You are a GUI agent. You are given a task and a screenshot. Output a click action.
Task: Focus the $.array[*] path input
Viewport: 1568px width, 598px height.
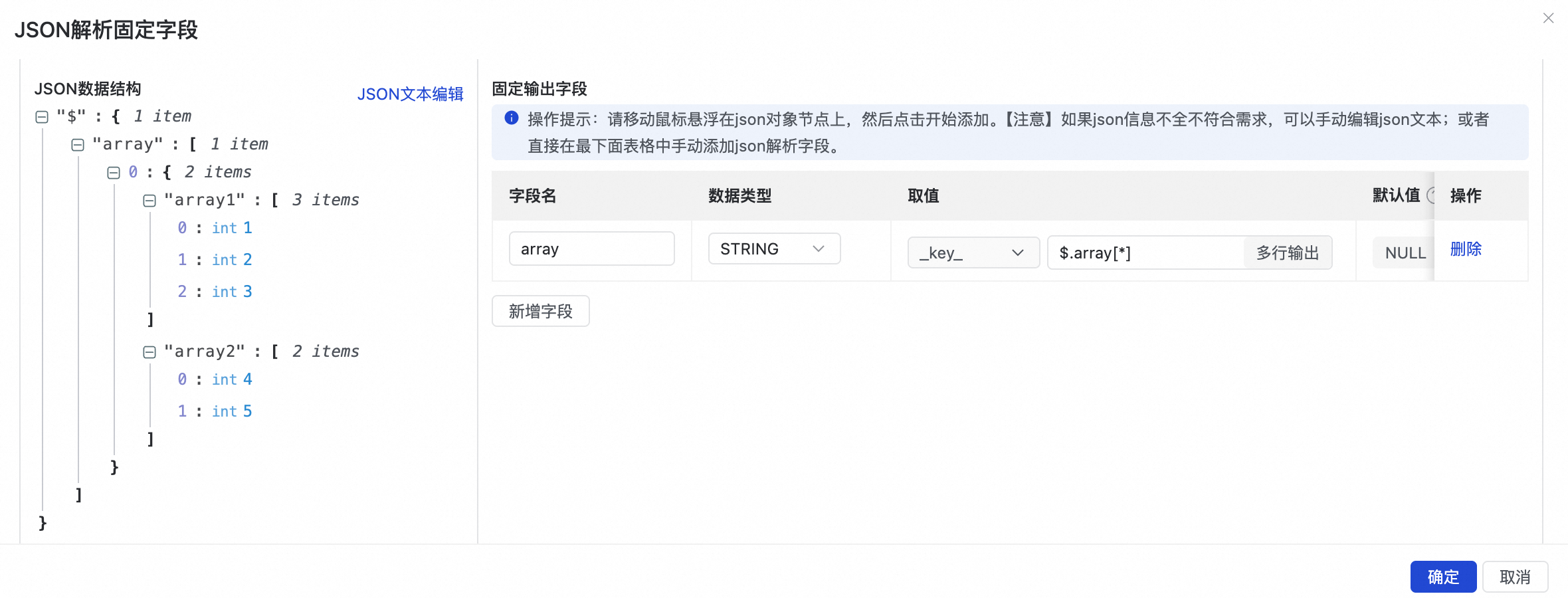[1146, 253]
